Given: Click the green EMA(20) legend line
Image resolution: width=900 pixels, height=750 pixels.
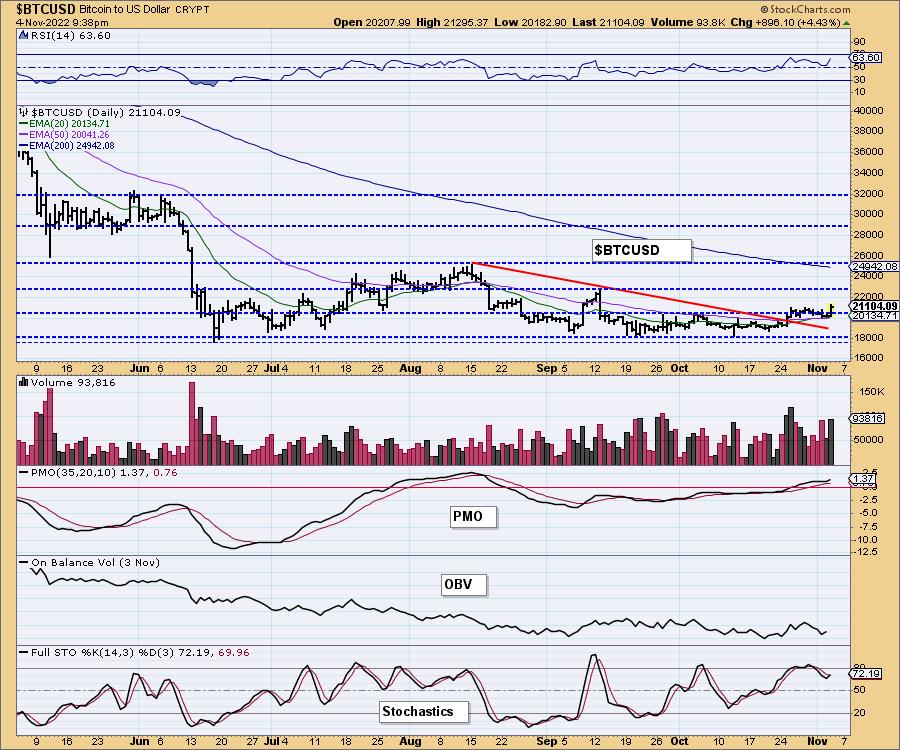Looking at the screenshot, I should (x=24, y=123).
